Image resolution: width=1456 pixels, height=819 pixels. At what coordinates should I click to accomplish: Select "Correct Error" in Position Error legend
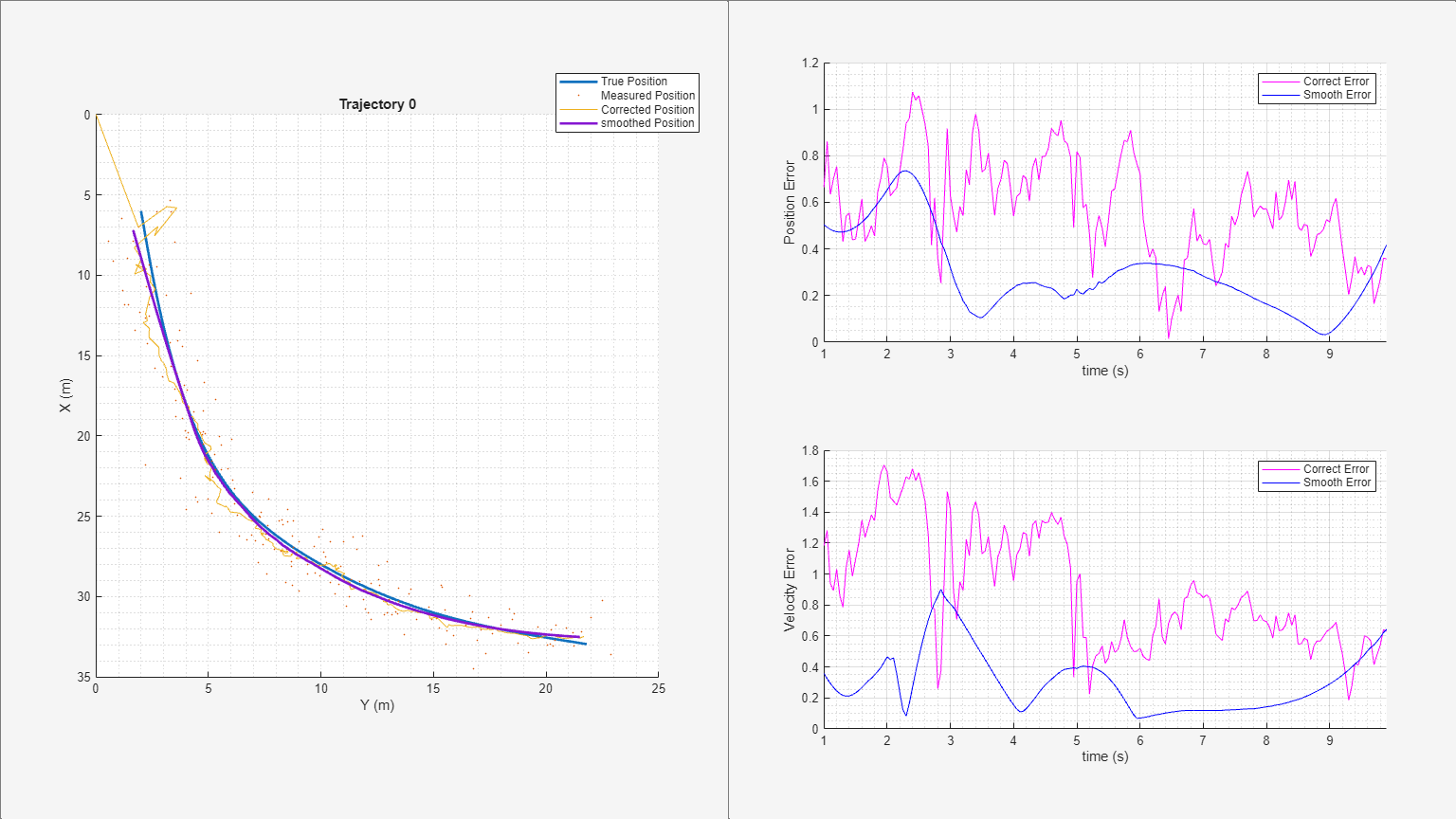(x=1337, y=82)
